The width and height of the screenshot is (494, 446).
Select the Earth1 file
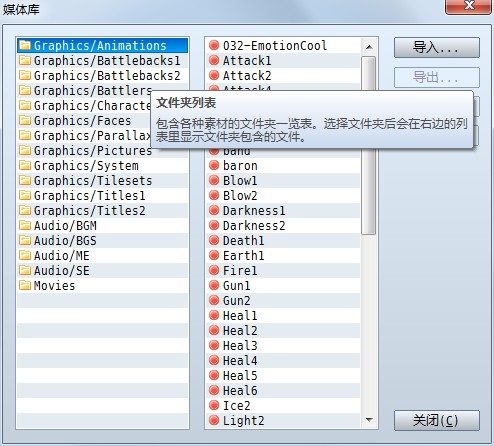[x=283, y=255]
